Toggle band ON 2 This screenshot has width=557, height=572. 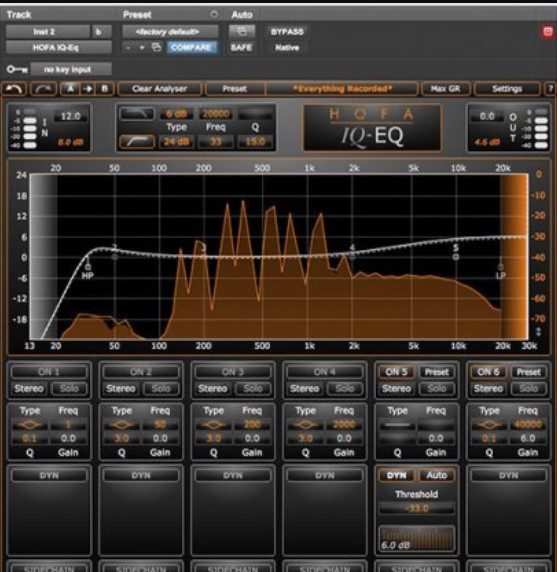[x=141, y=372]
